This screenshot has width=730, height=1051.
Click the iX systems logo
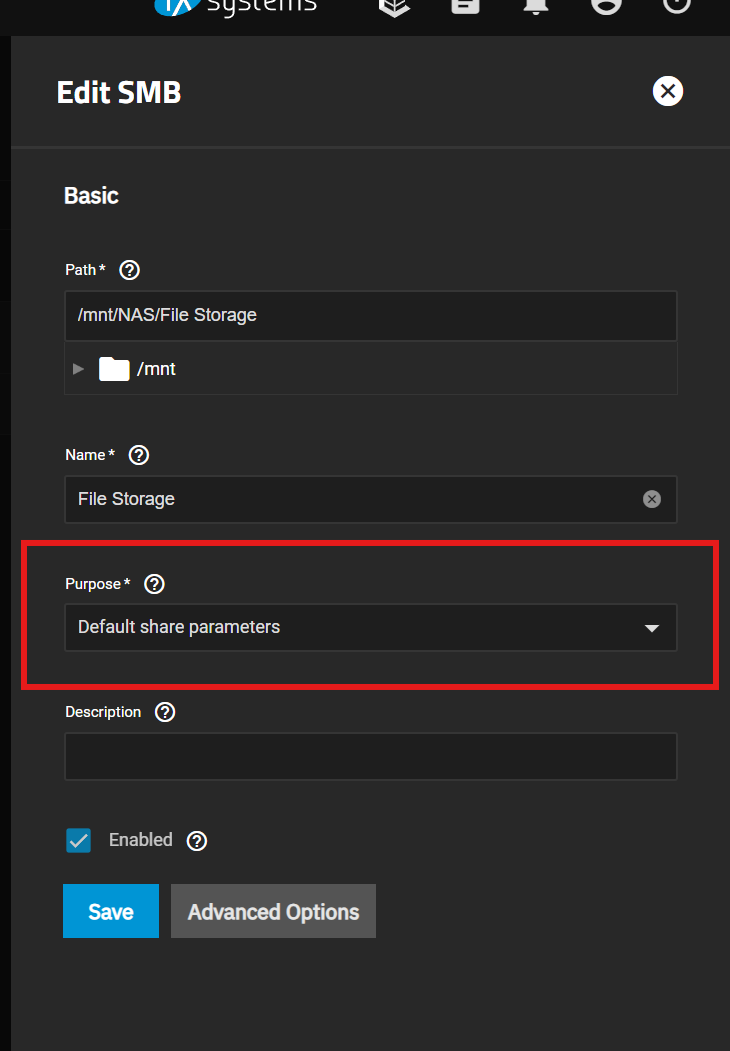(x=235, y=7)
